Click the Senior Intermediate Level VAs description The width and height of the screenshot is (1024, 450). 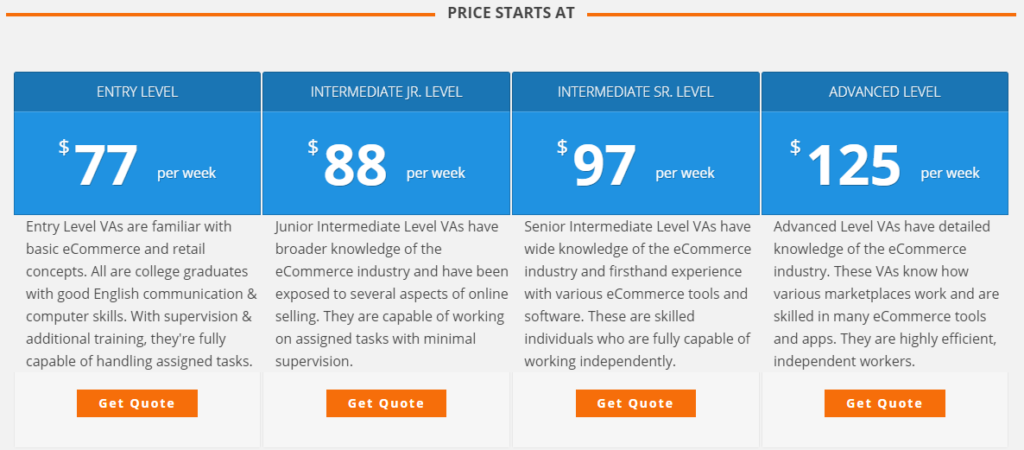tap(638, 293)
